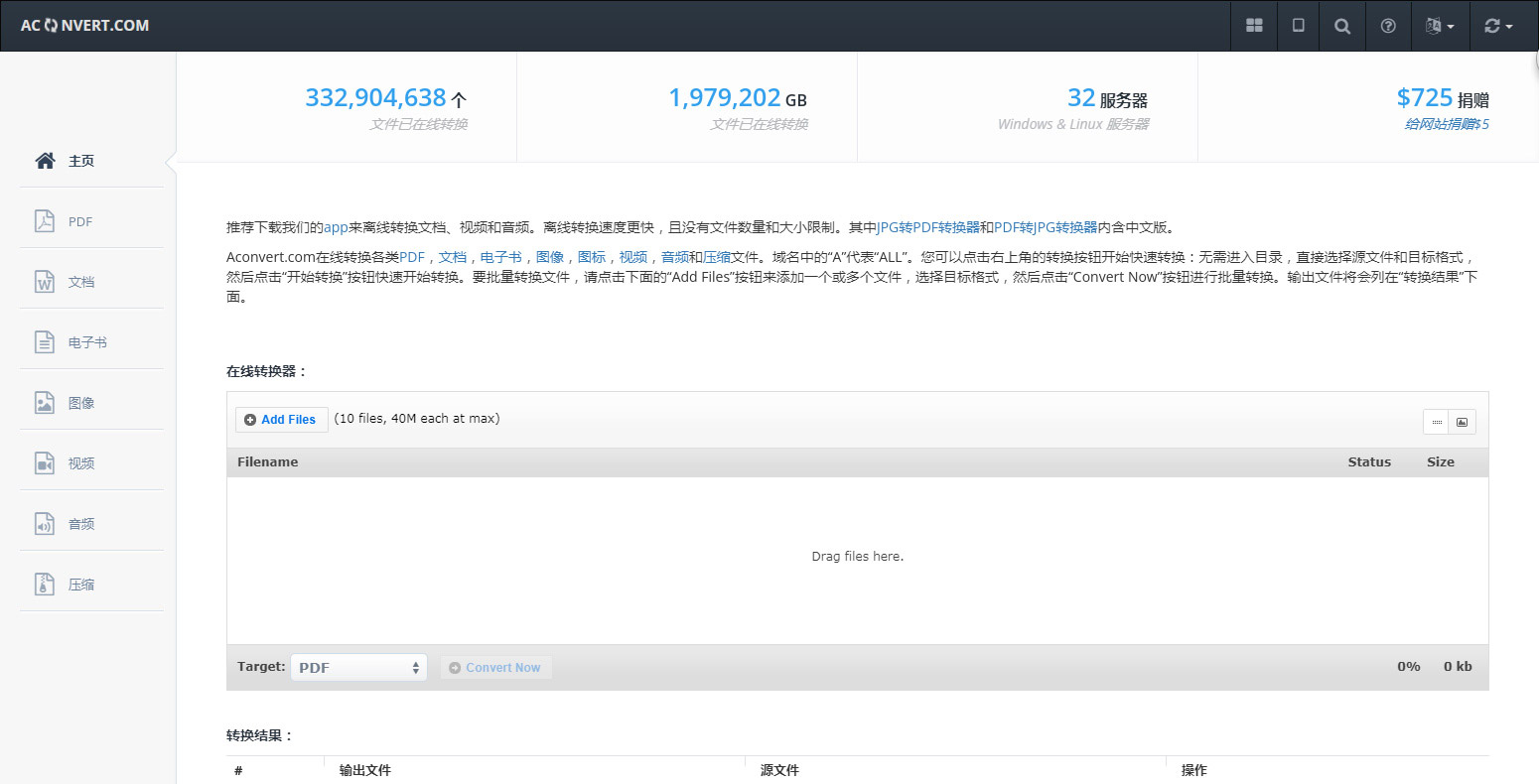Click the Filename column header
The height and width of the screenshot is (784, 1539).
point(268,462)
